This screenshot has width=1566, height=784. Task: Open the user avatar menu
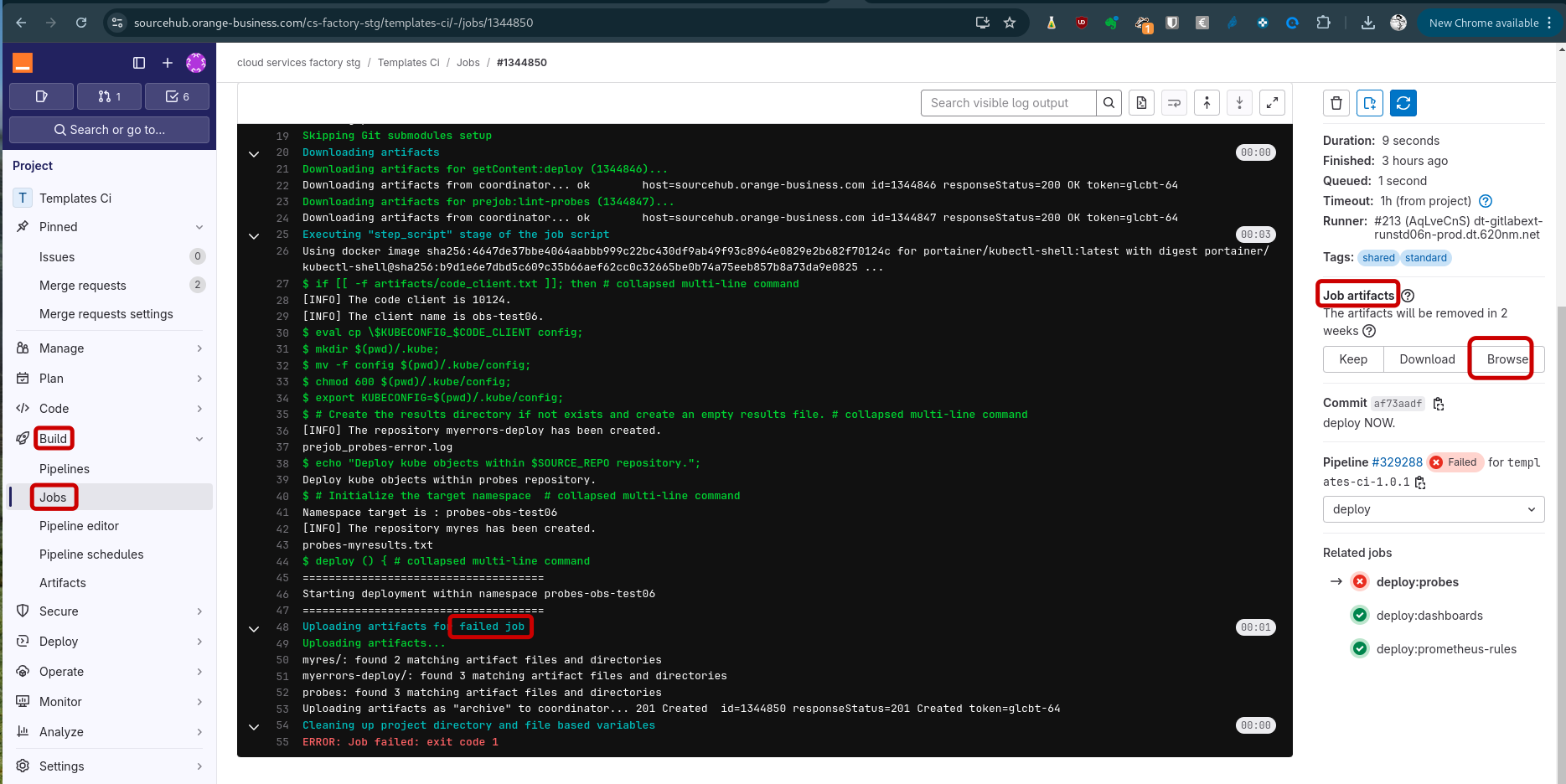(196, 63)
